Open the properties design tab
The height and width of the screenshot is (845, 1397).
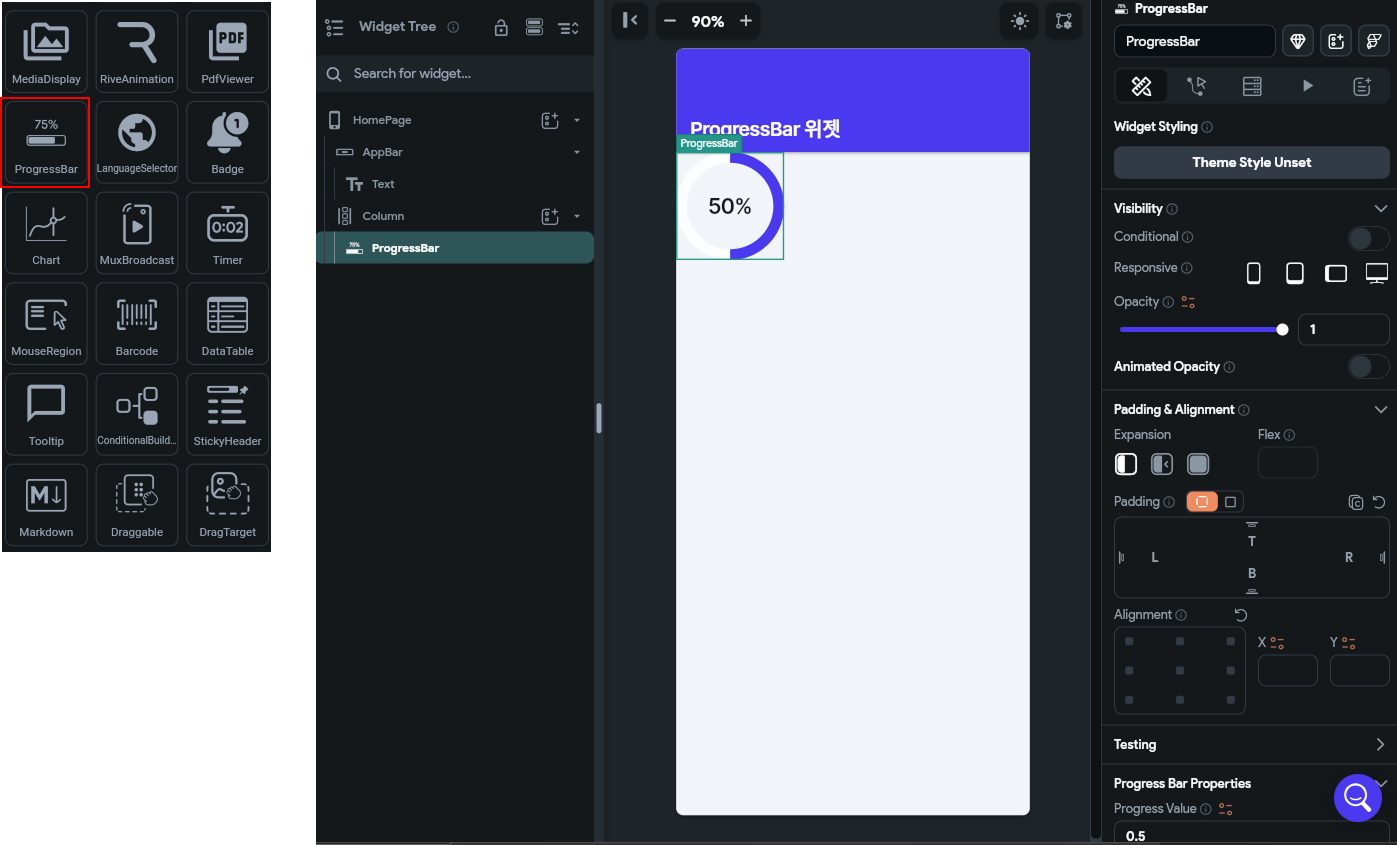[1141, 86]
